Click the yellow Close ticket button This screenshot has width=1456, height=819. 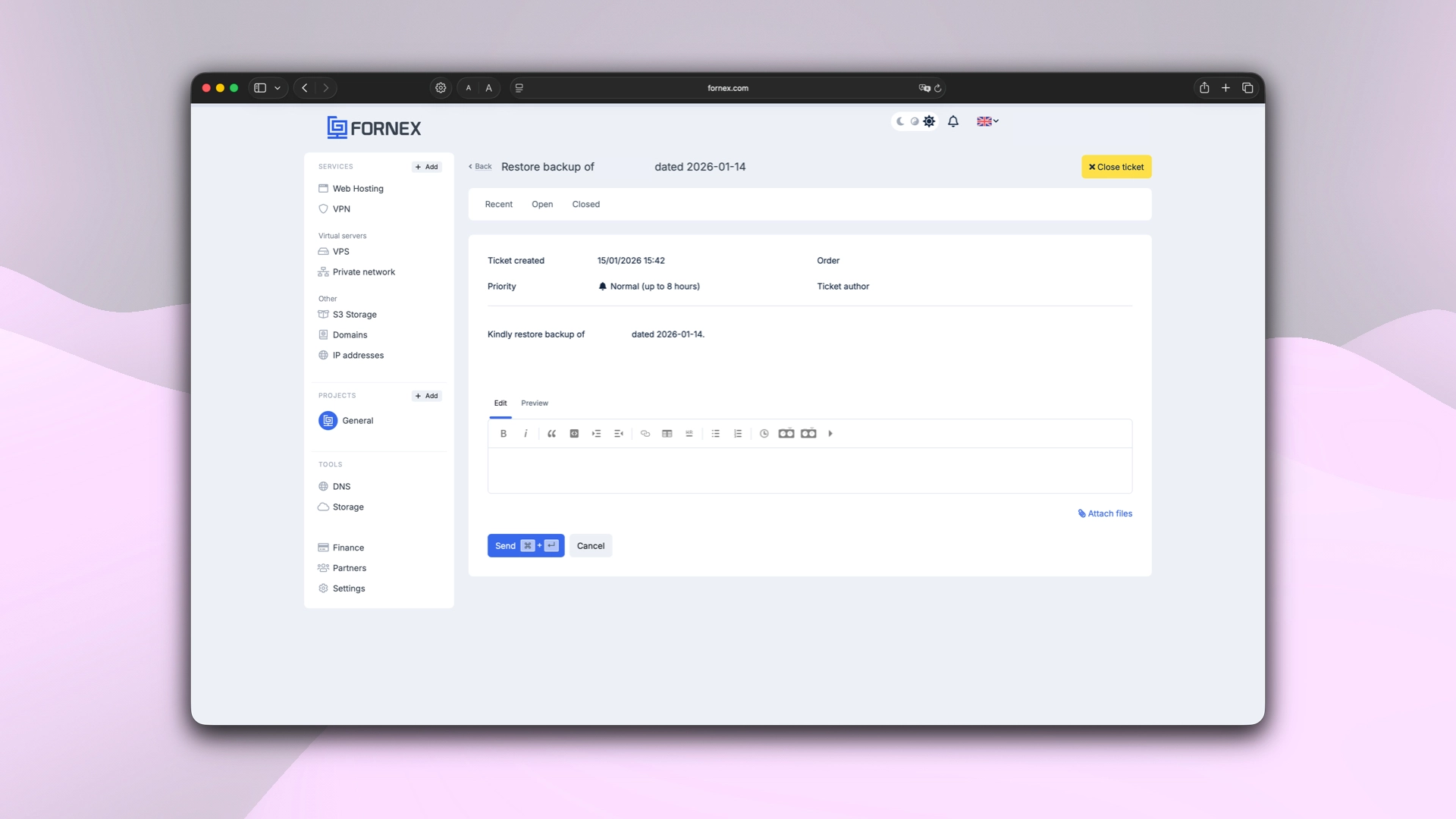point(1116,167)
